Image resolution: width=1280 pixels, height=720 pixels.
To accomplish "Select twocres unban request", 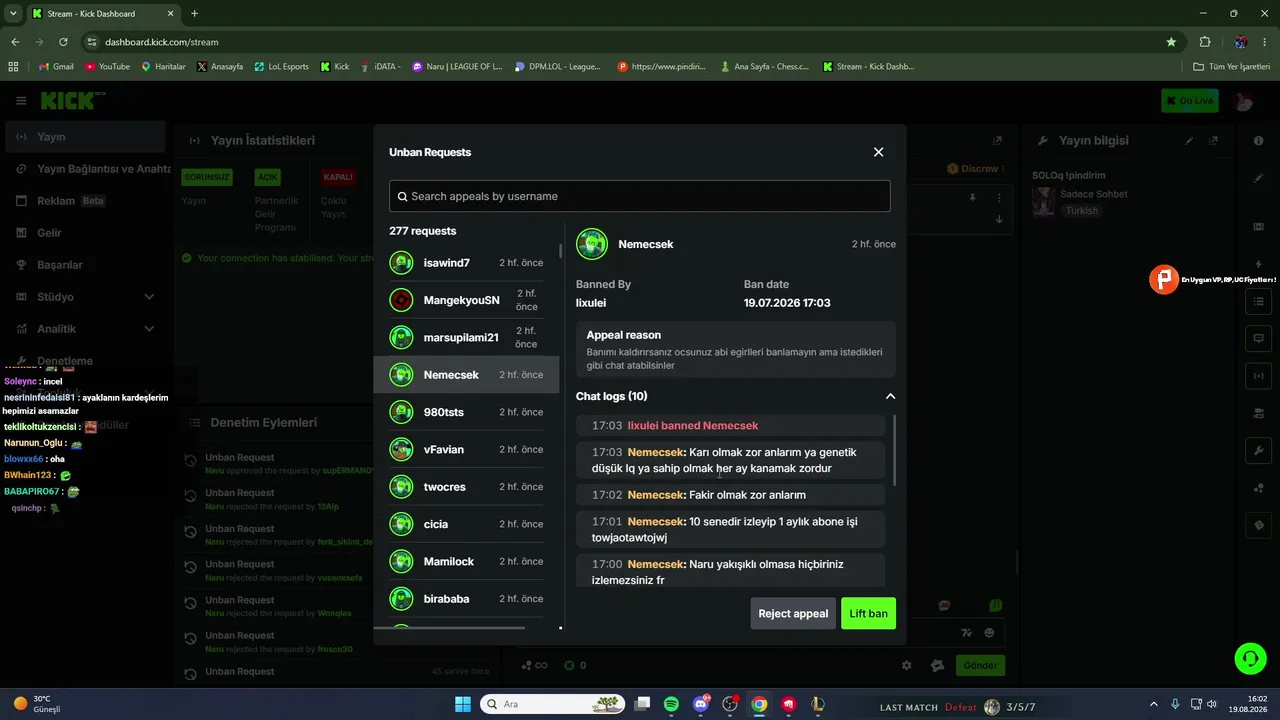I will (x=466, y=487).
